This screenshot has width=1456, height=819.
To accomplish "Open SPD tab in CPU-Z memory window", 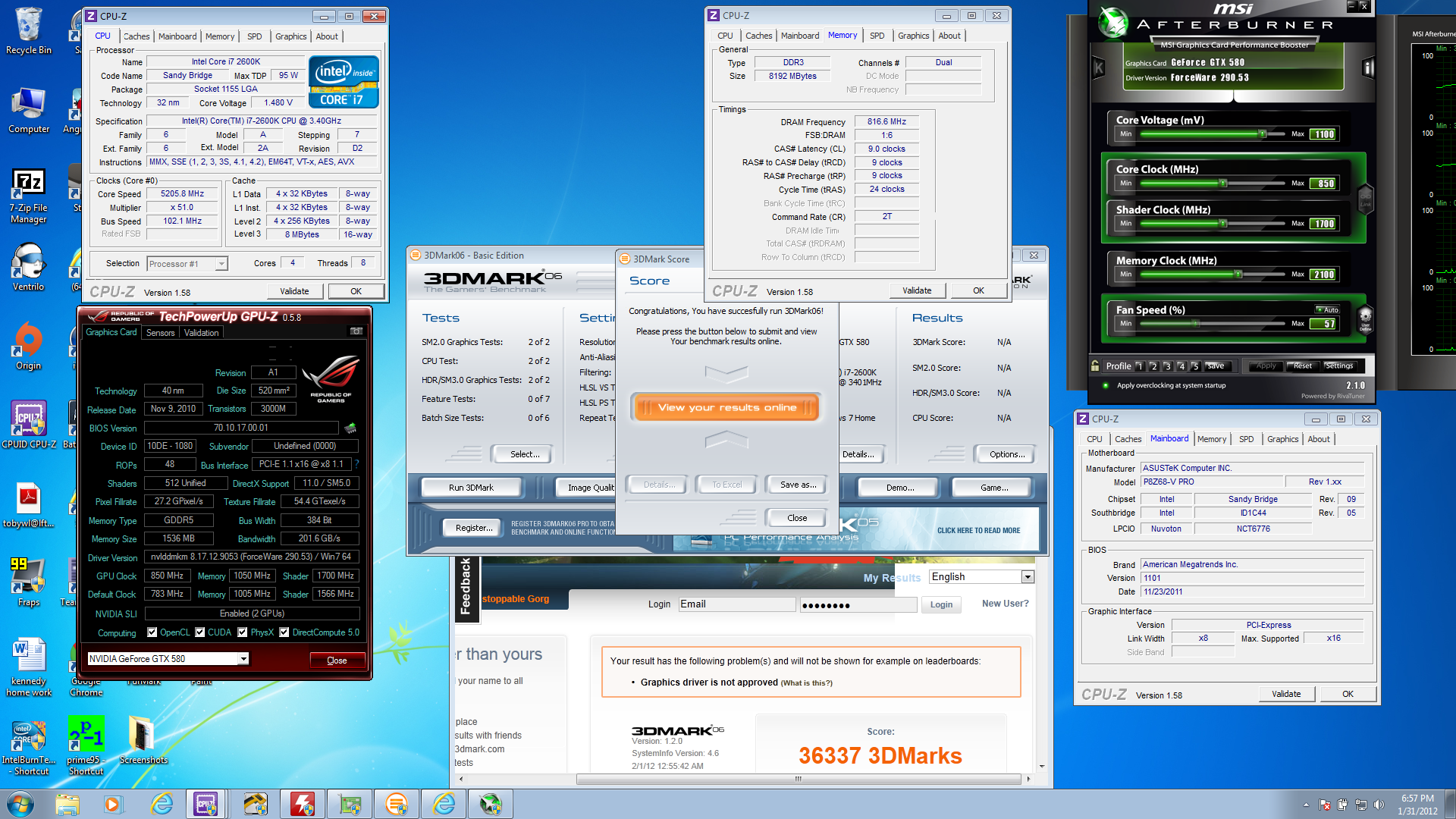I will 877,36.
